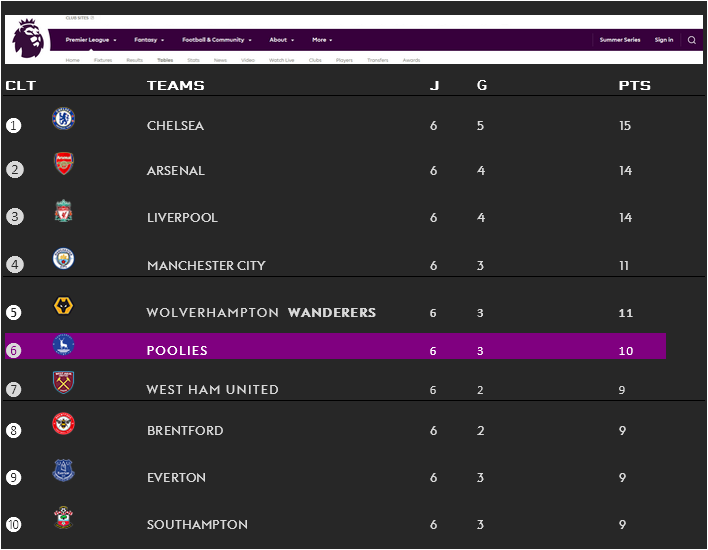The image size is (708, 550).
Task: Click the G column header
Action: (x=482, y=85)
